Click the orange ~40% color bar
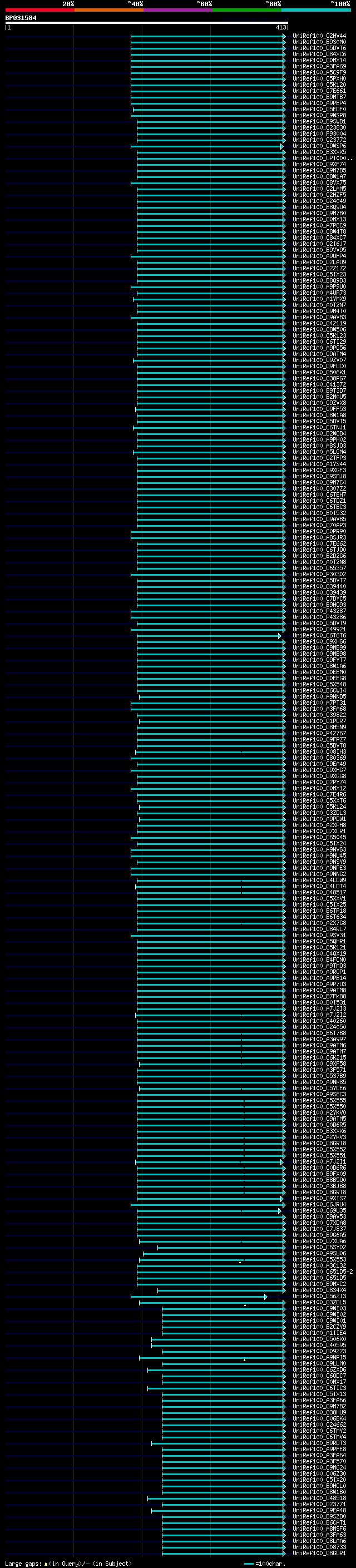Viewport: 356px width, 1568px height. 109,11
